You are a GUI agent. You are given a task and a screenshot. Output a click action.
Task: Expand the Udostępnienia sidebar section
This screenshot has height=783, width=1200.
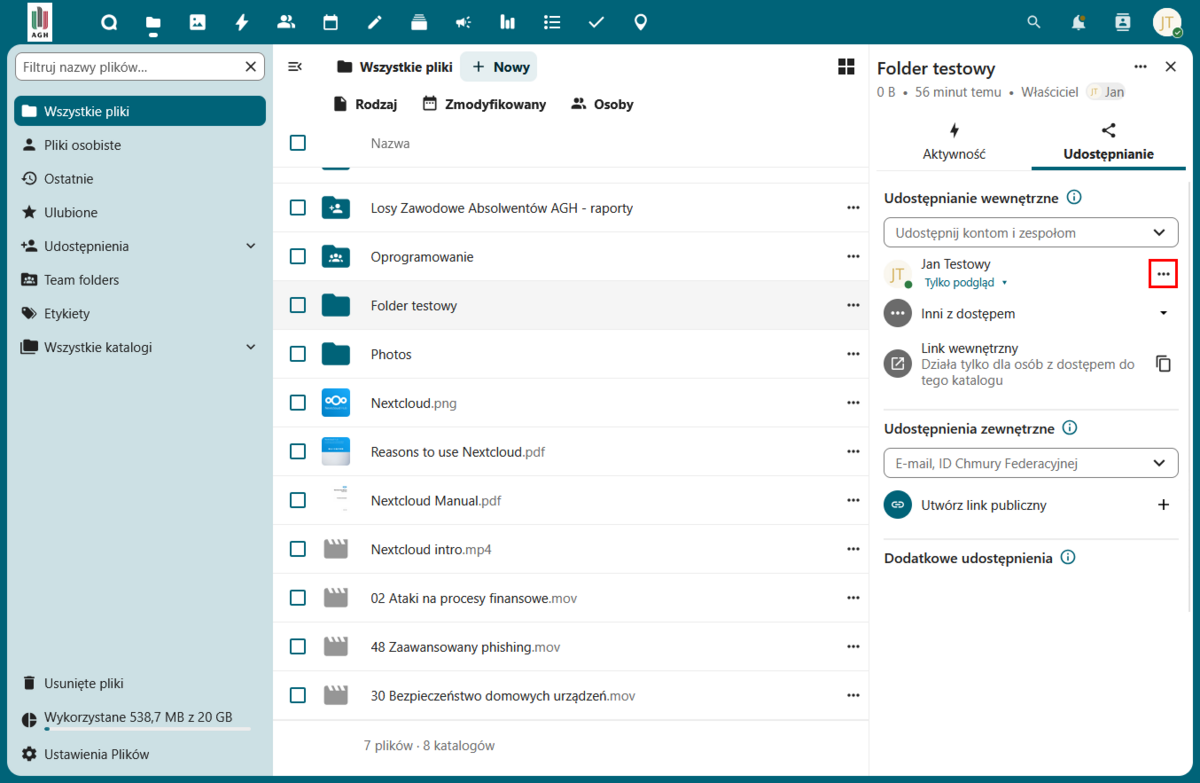coord(251,246)
